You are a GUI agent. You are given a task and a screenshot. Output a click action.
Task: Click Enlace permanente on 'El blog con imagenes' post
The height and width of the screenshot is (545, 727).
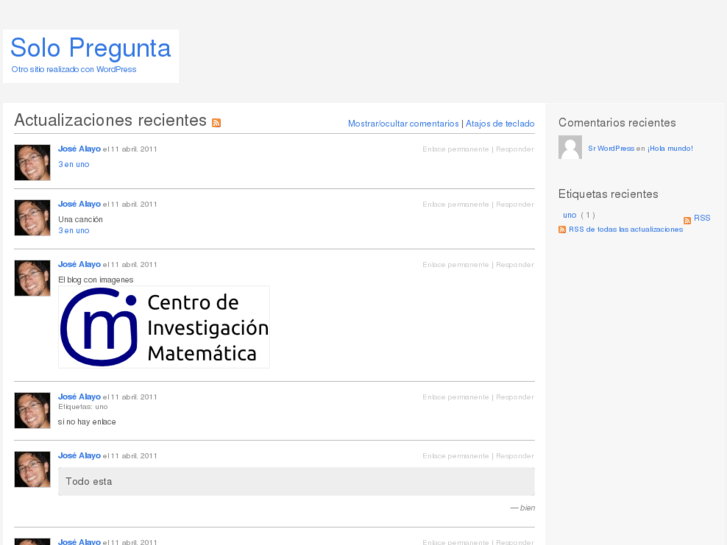(455, 265)
